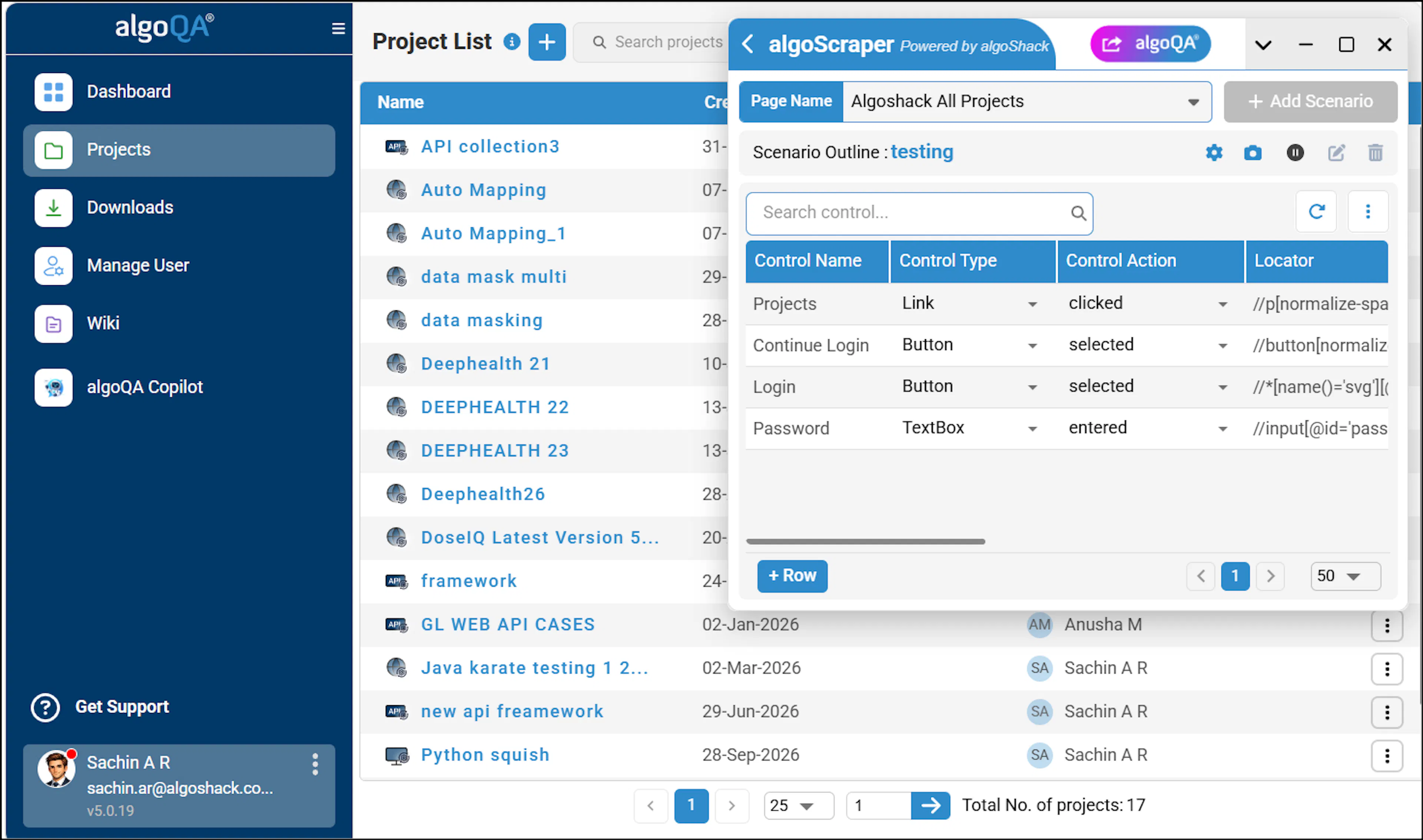
Task: Expand the Page Name dropdown
Action: (1193, 102)
